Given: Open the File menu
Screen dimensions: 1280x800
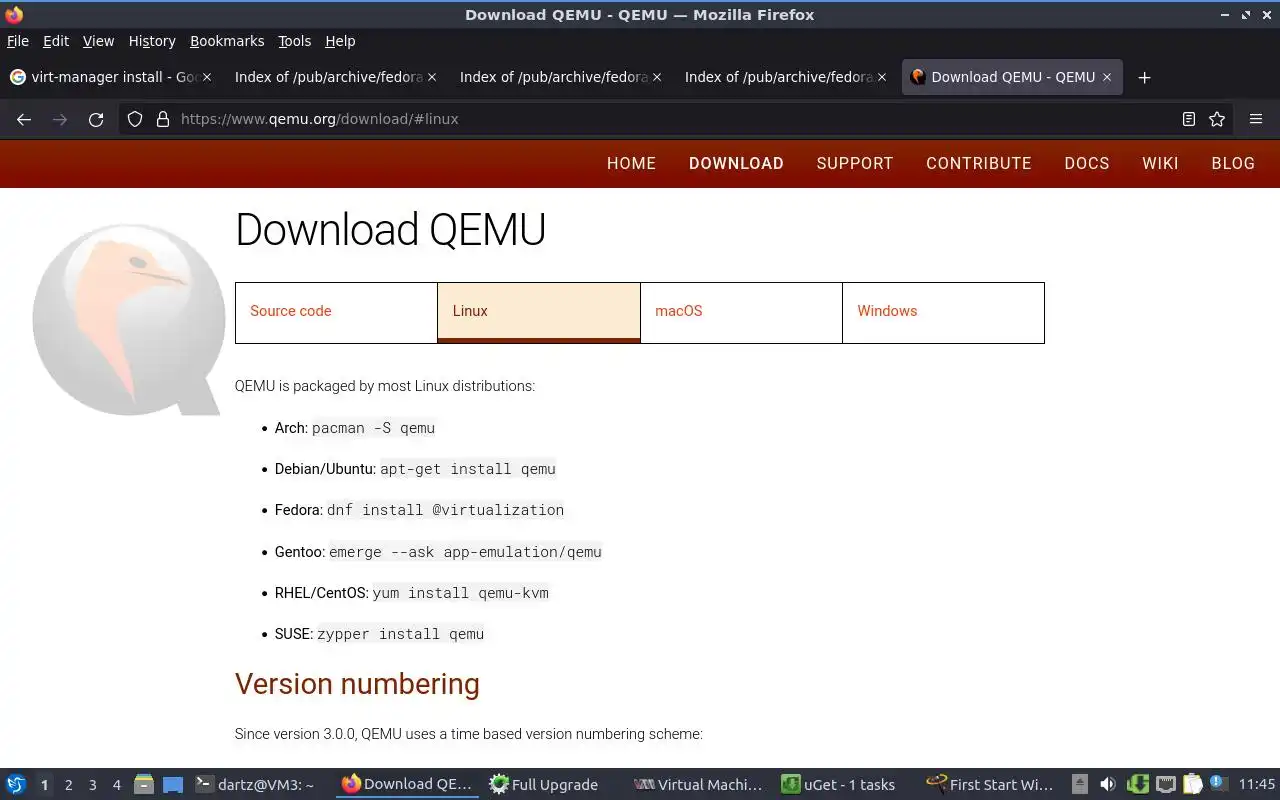Looking at the screenshot, I should 18,41.
